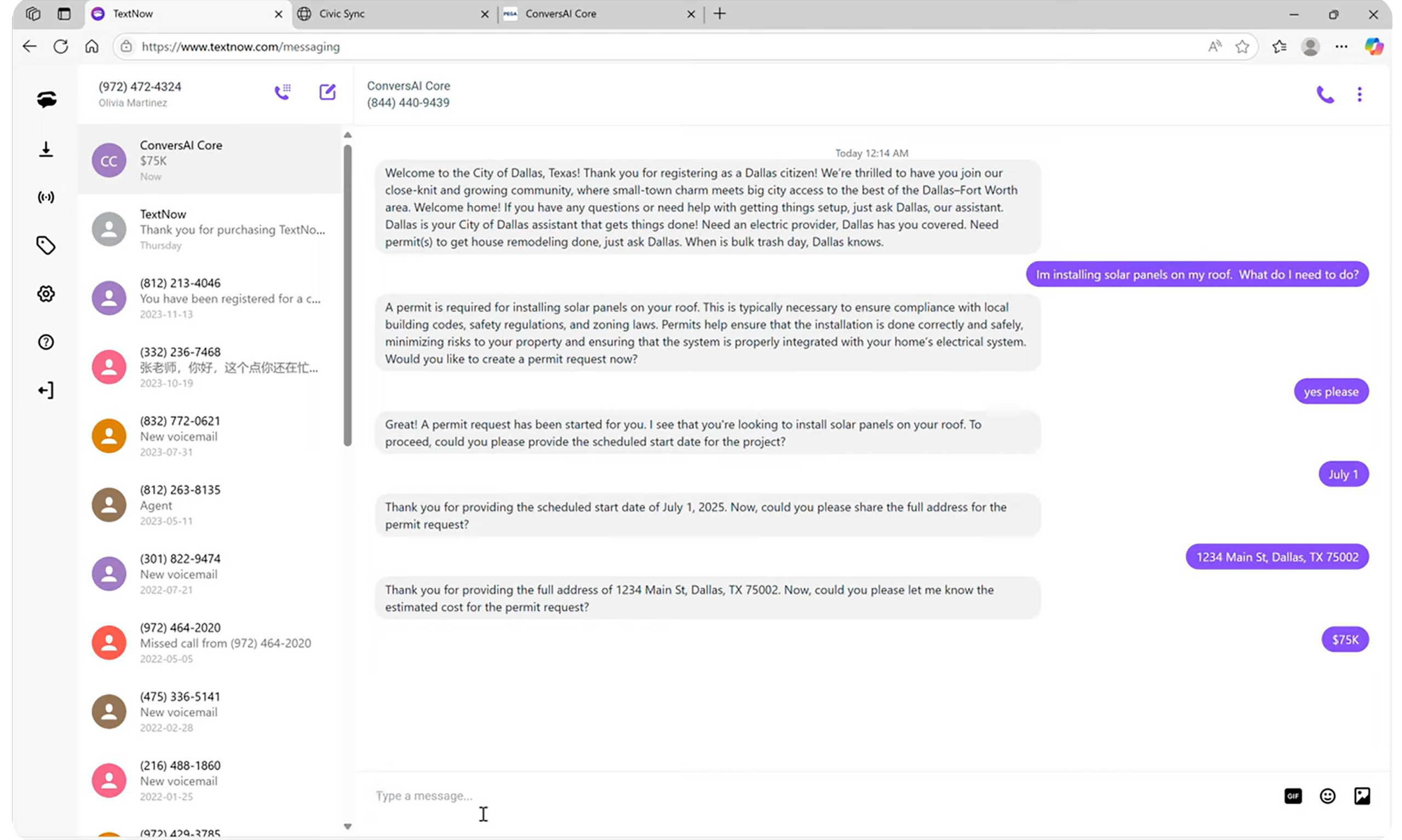The width and height of the screenshot is (1402, 840).
Task: Close the TextNow browser tab
Action: (x=278, y=14)
